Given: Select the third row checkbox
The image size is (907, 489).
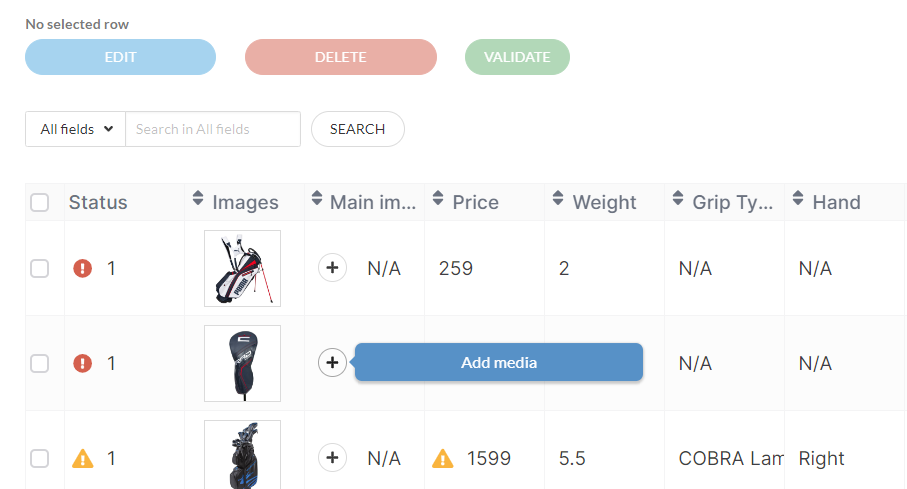Looking at the screenshot, I should point(39,458).
